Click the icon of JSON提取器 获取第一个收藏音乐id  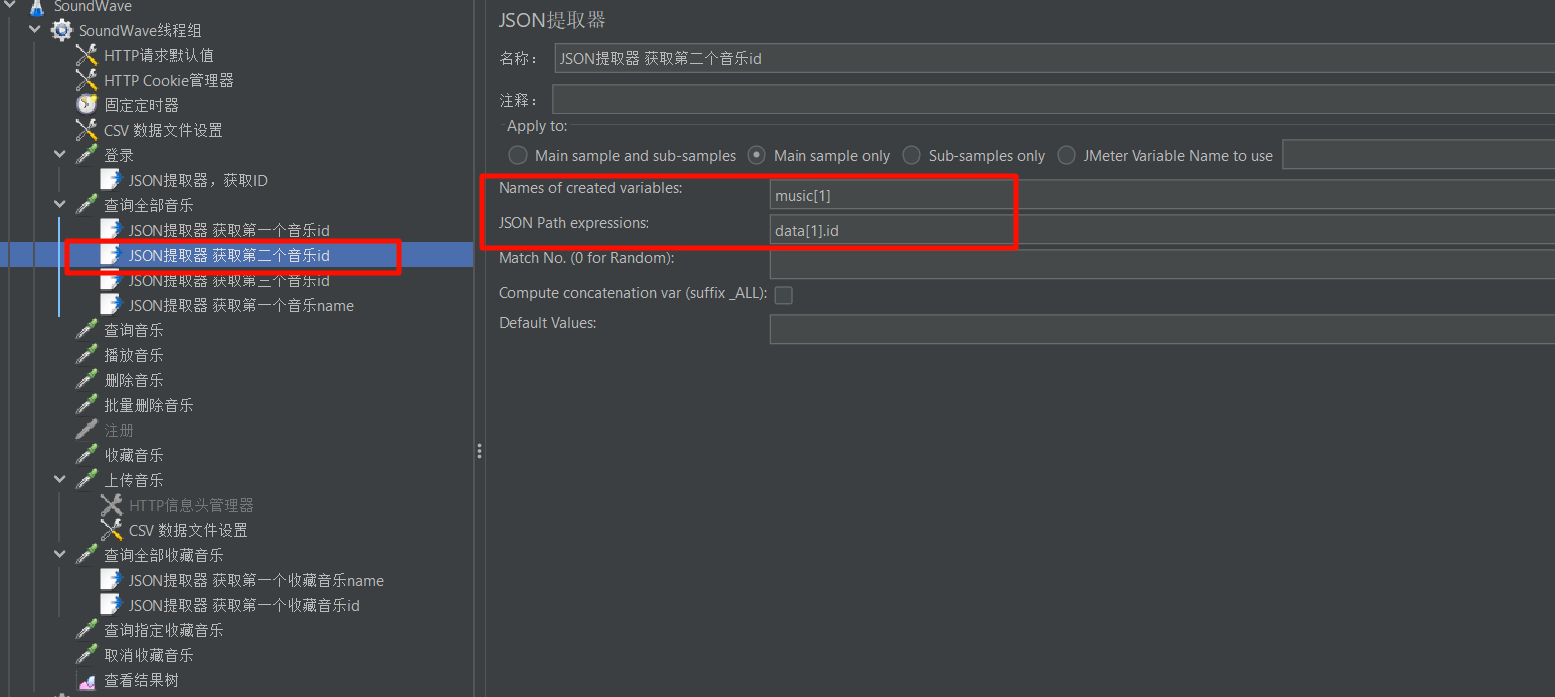tap(111, 605)
